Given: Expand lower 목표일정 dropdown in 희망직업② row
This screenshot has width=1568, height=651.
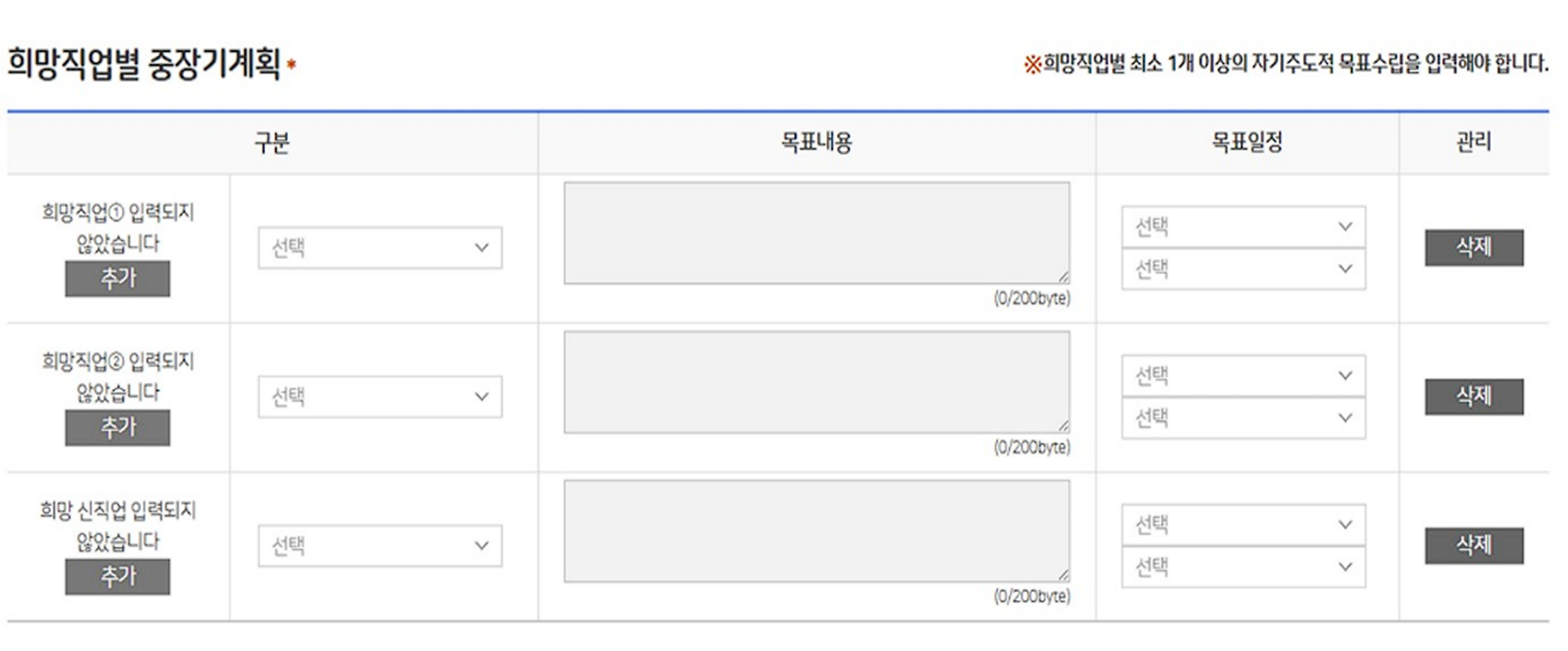Looking at the screenshot, I should (x=1242, y=418).
